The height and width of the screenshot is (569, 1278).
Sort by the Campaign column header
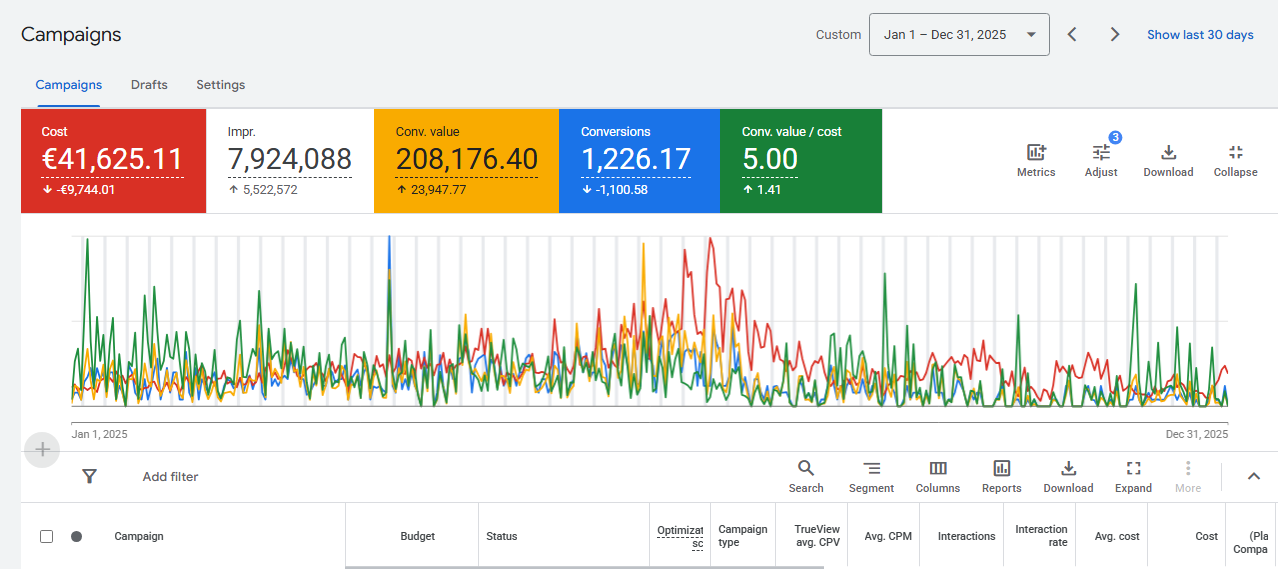coord(139,536)
